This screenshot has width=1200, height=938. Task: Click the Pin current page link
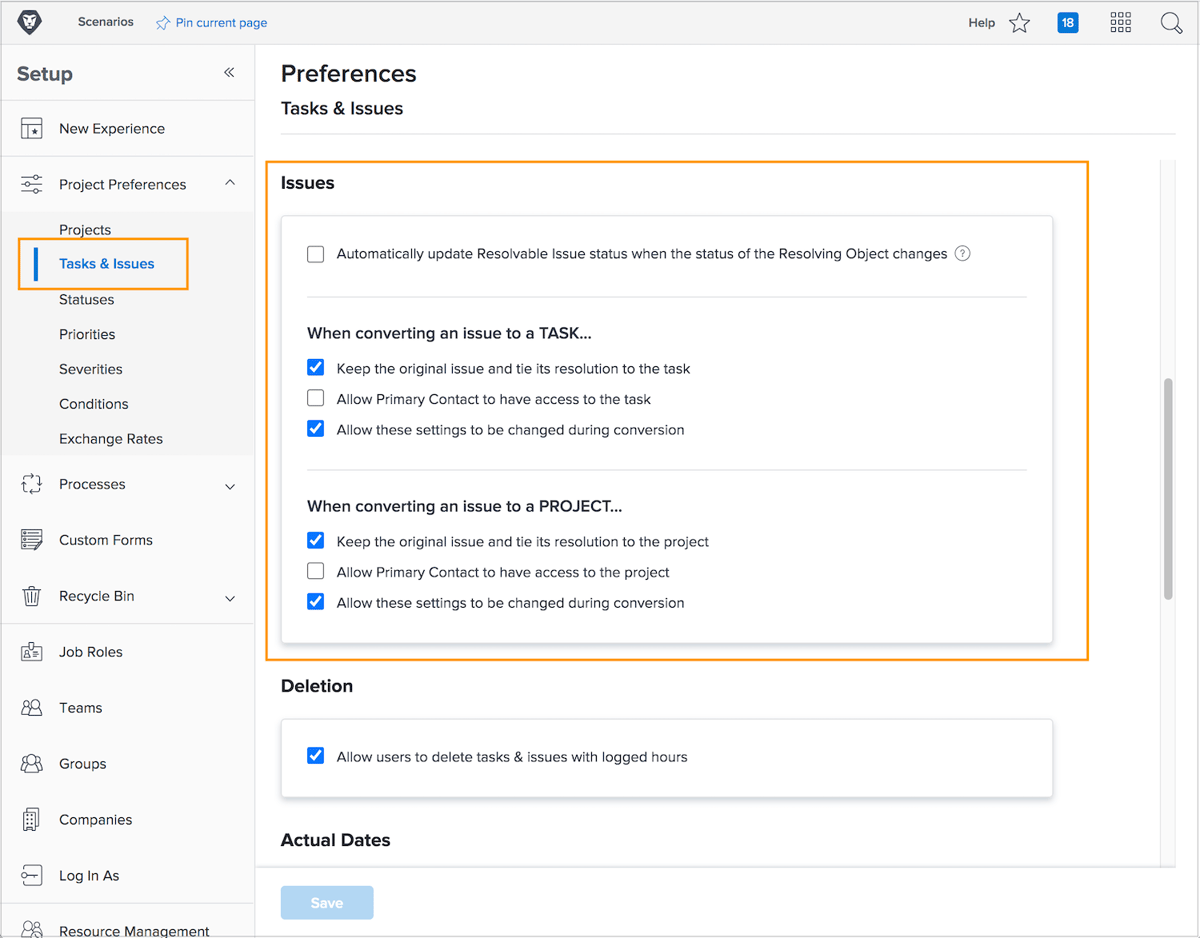(211, 22)
